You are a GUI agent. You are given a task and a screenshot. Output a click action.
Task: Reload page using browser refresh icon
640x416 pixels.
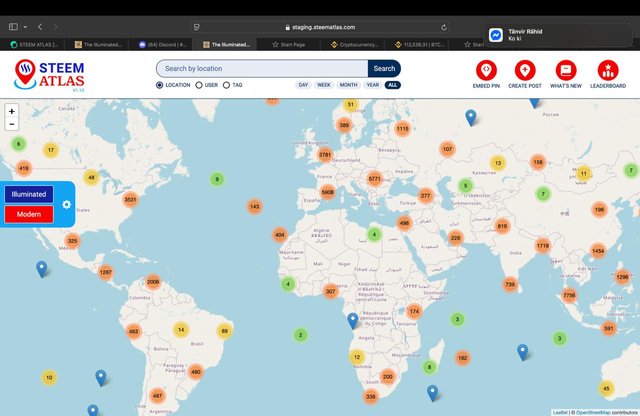click(444, 27)
